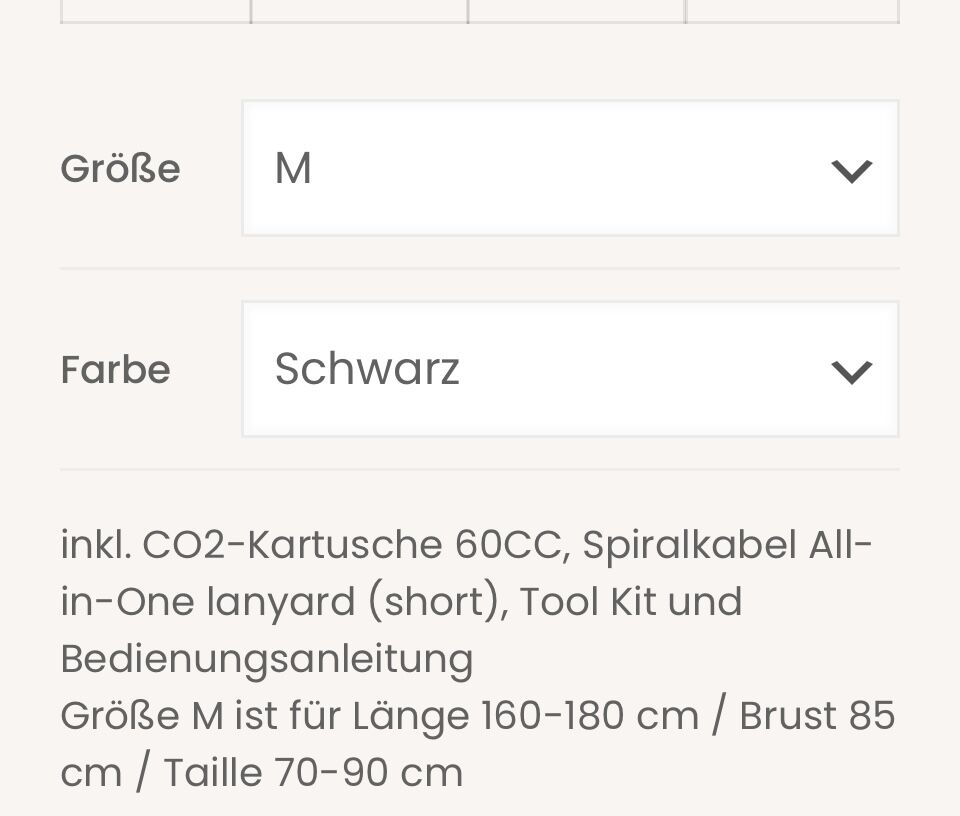This screenshot has height=816, width=960.
Task: Click the "Größe M ist für Länge" line
Action: pos(379,716)
